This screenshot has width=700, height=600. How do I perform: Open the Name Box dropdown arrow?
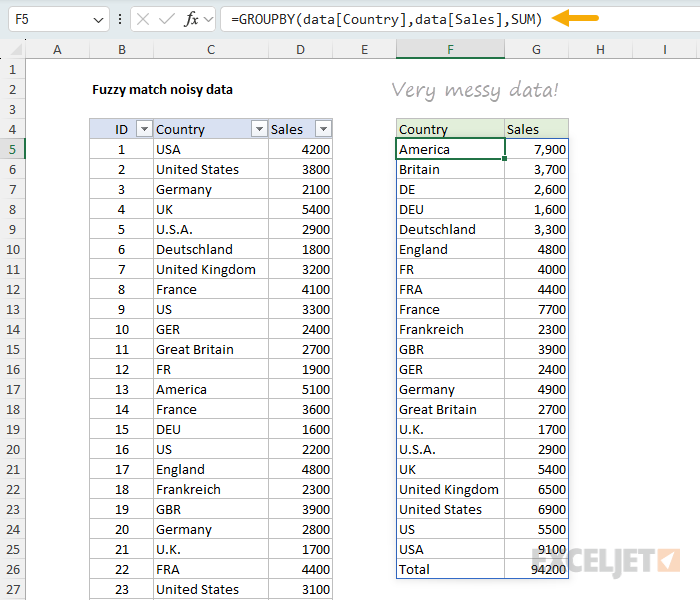click(98, 20)
